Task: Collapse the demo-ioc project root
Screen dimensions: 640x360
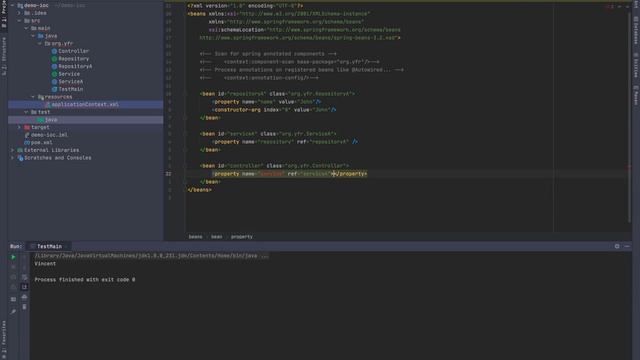Action: (13, 5)
